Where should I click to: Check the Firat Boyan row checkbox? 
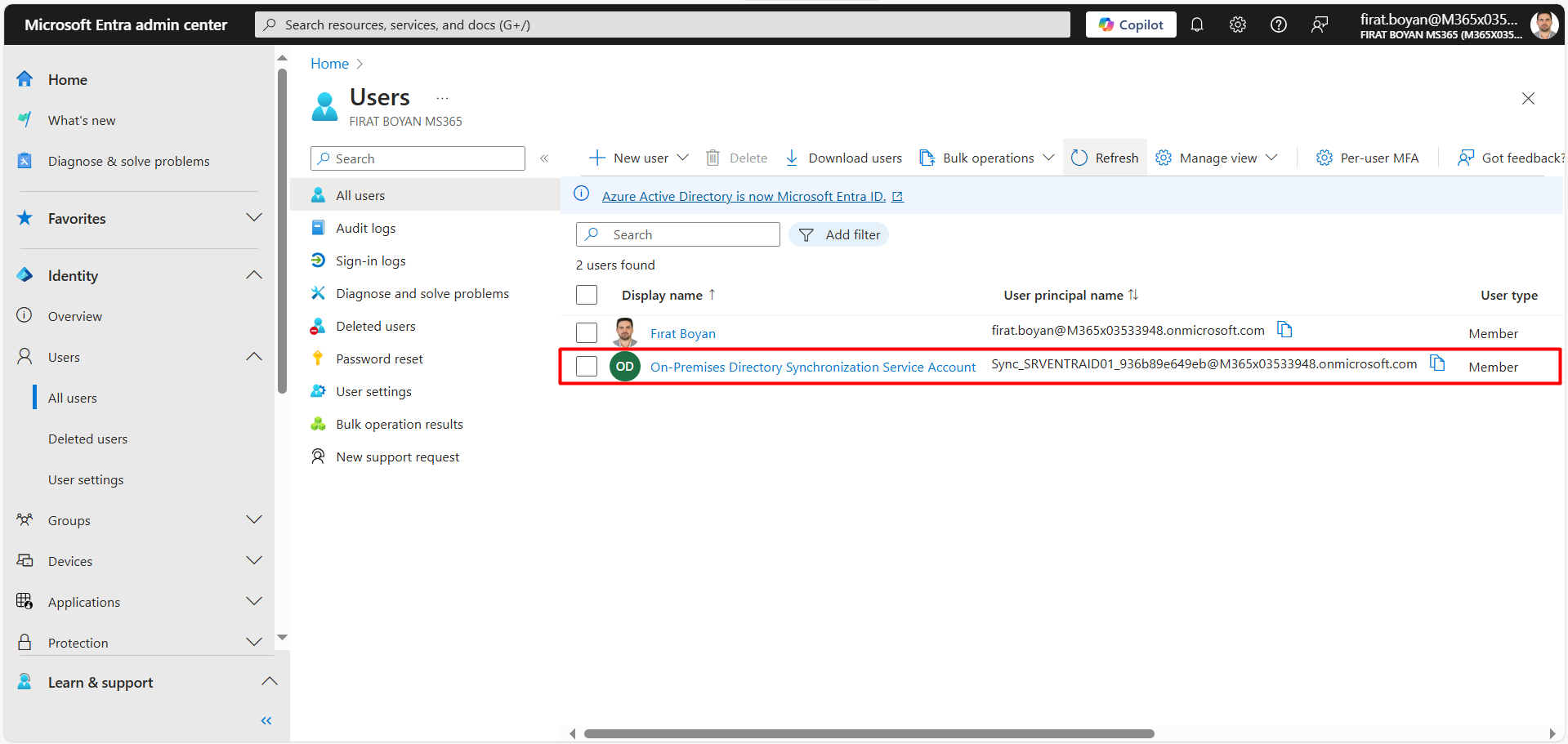click(587, 332)
